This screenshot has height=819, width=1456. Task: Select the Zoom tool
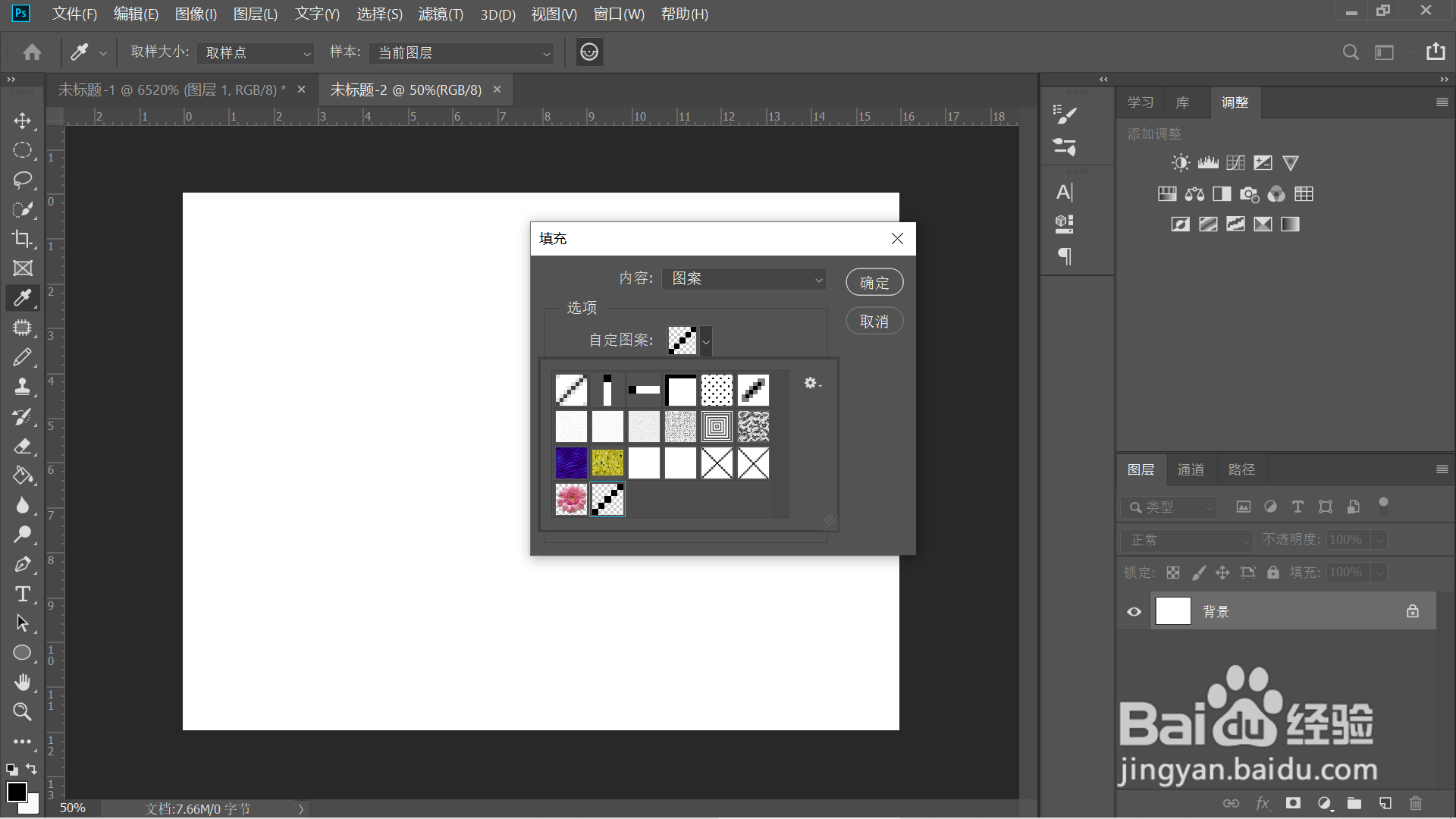23,712
